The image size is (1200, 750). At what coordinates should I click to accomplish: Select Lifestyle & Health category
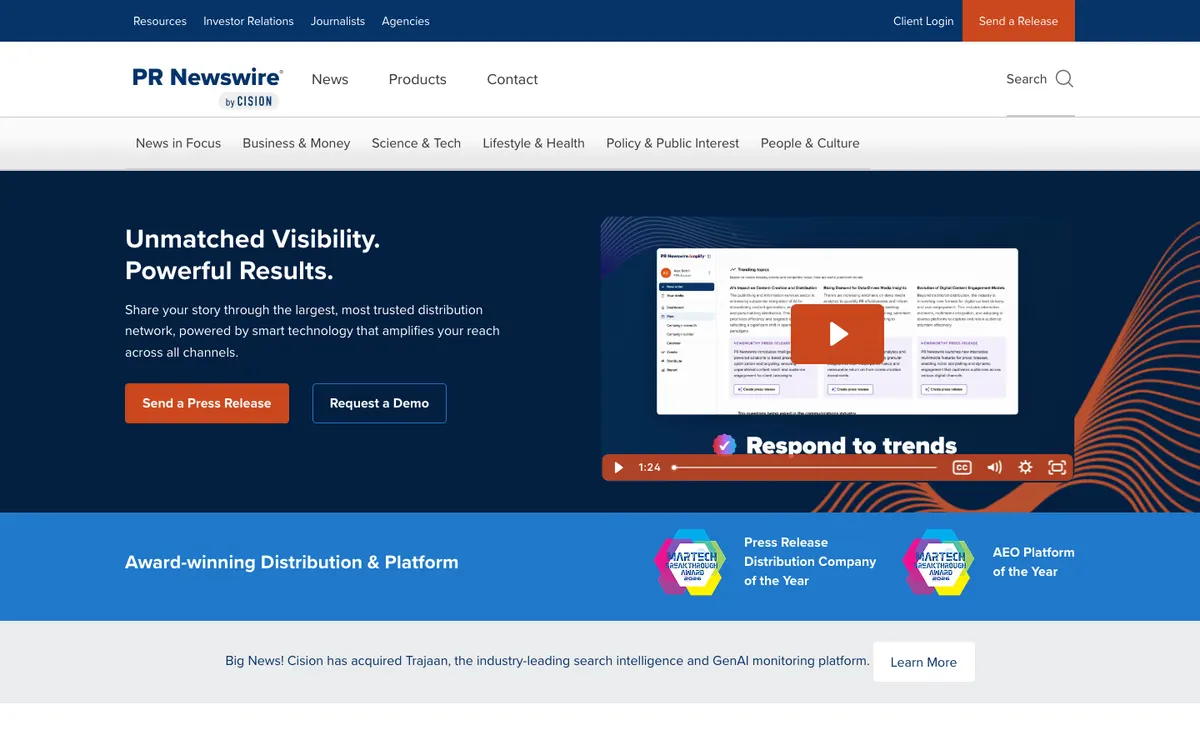[x=533, y=143]
